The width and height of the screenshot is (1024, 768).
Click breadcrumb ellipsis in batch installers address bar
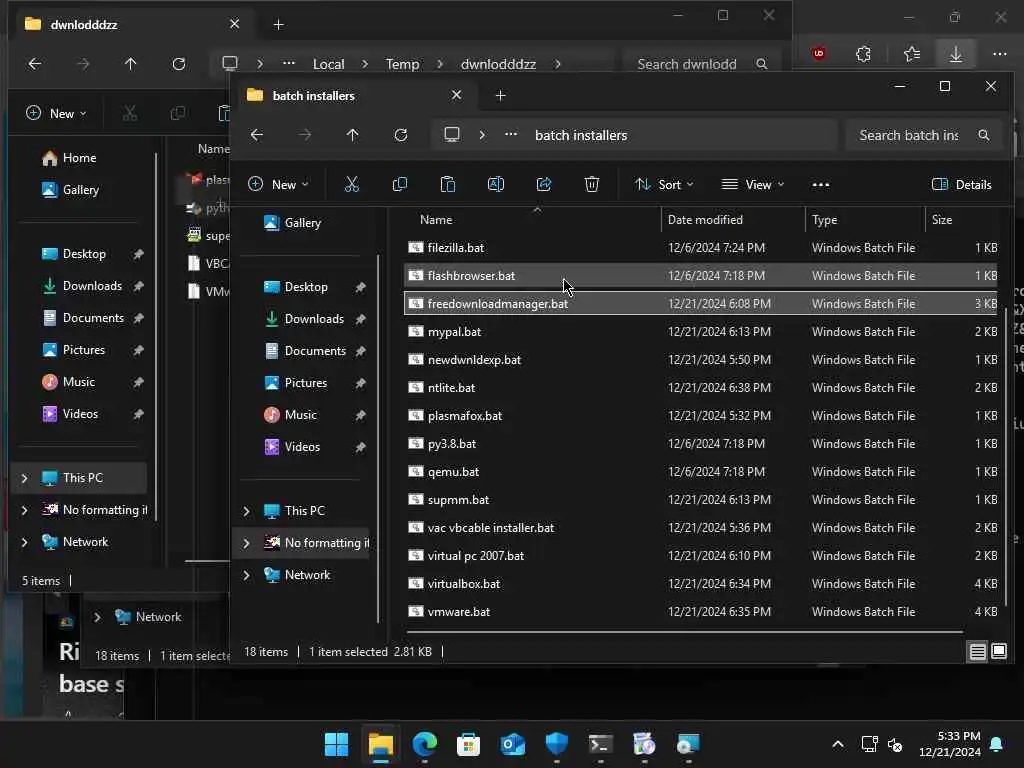pyautogui.click(x=511, y=135)
